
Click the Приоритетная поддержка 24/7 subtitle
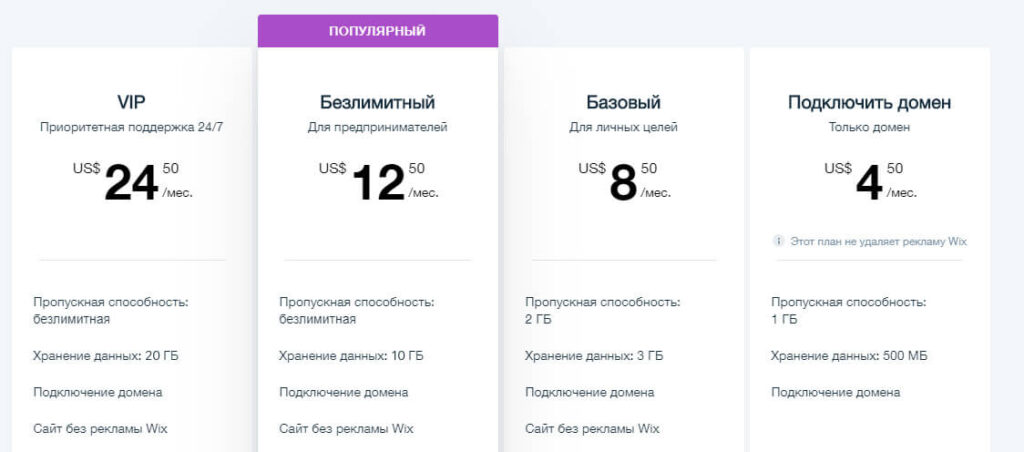[x=132, y=127]
